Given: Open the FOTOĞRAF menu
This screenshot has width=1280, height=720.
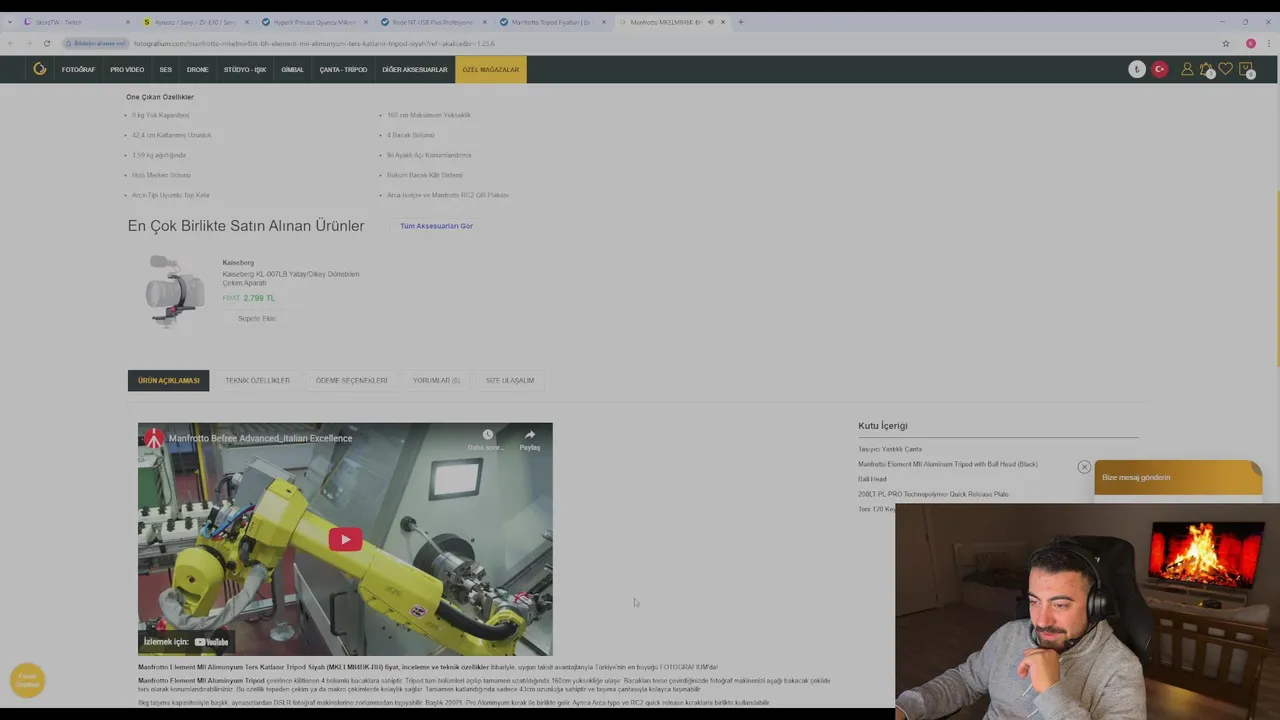Looking at the screenshot, I should (78, 70).
